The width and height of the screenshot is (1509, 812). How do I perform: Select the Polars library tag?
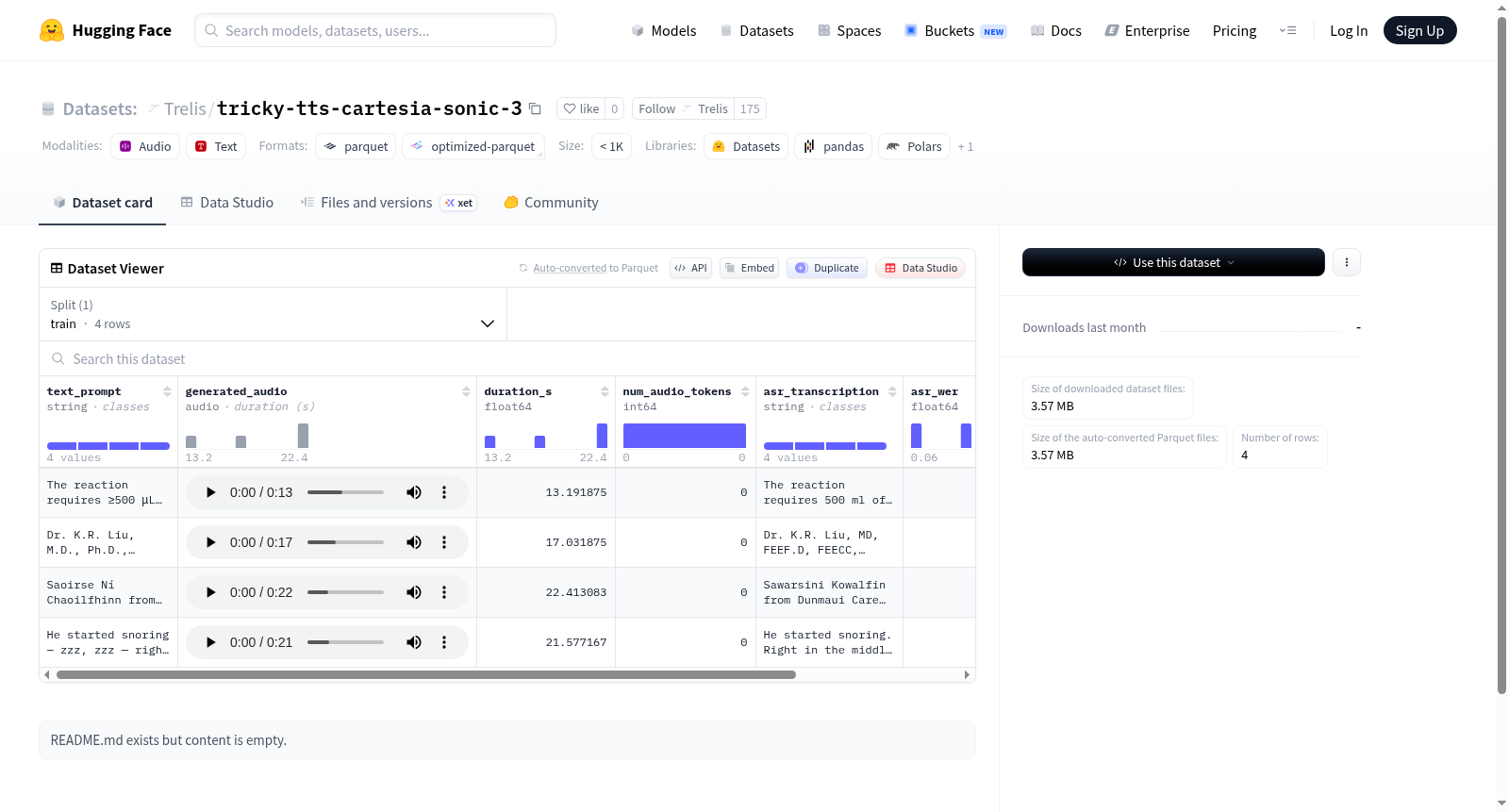pos(914,146)
